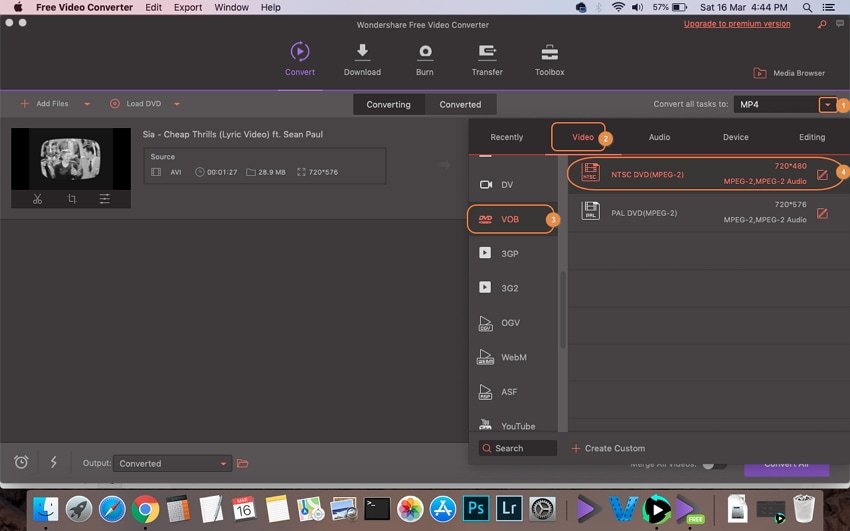850x531 pixels.
Task: Open the Export menu
Action: [x=188, y=7]
